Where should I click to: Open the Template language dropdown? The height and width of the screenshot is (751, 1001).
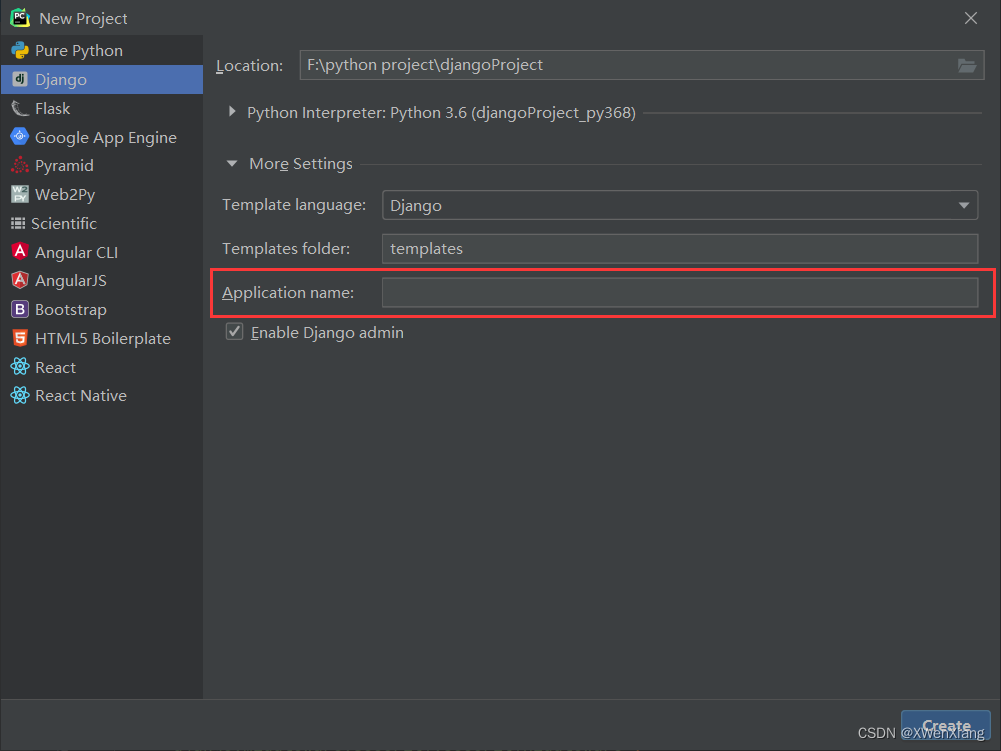[963, 205]
